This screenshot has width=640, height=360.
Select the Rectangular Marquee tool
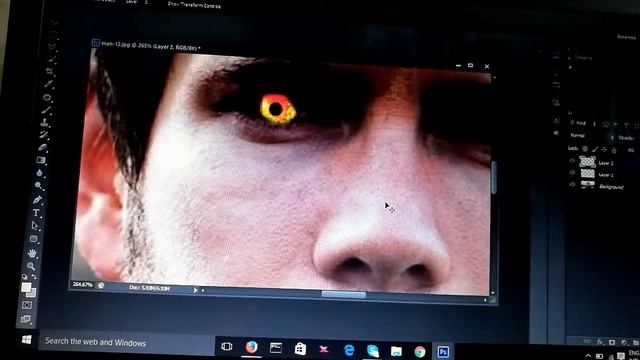pyautogui.click(x=53, y=35)
